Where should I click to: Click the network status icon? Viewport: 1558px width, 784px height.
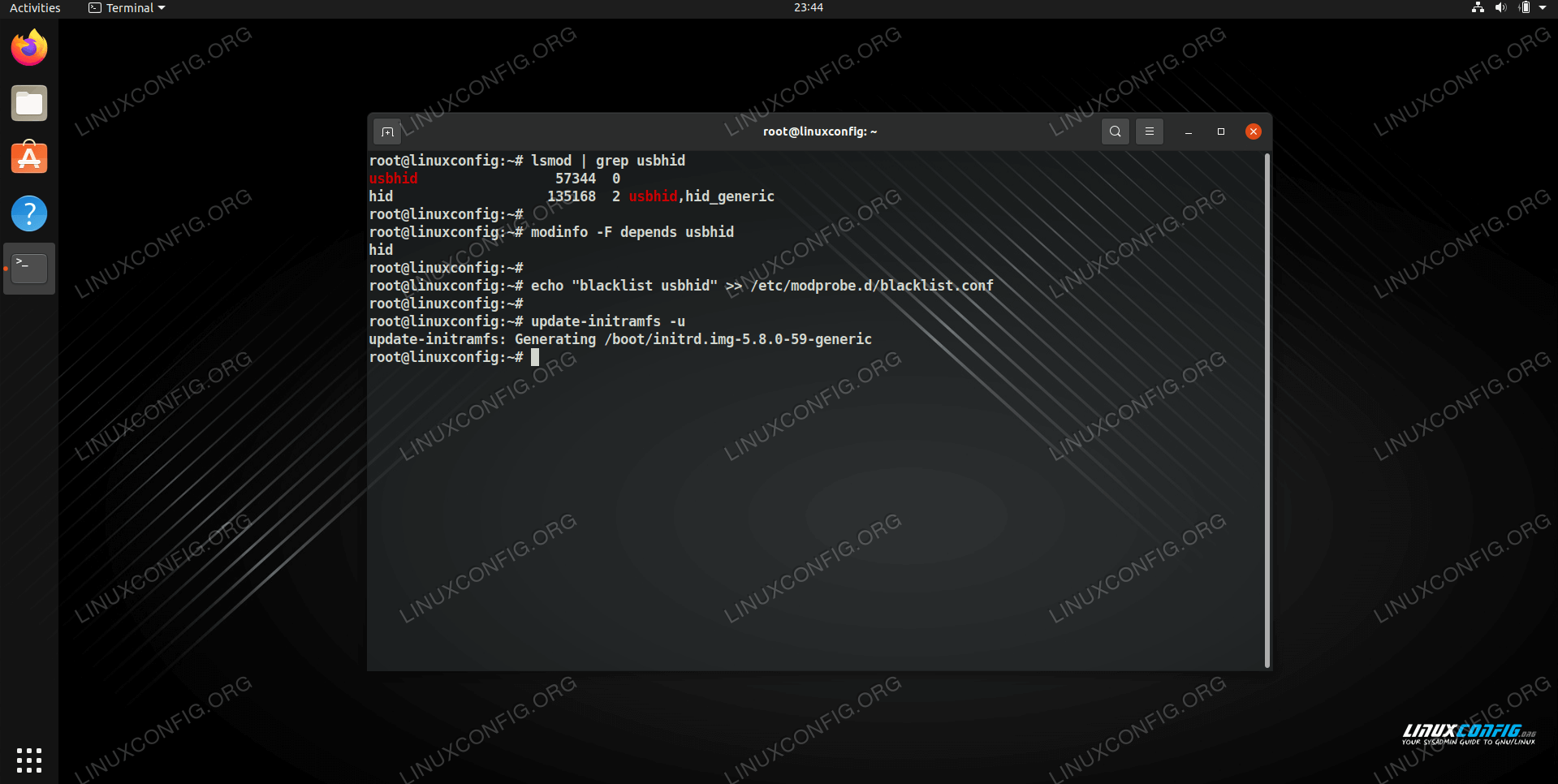coord(1478,7)
